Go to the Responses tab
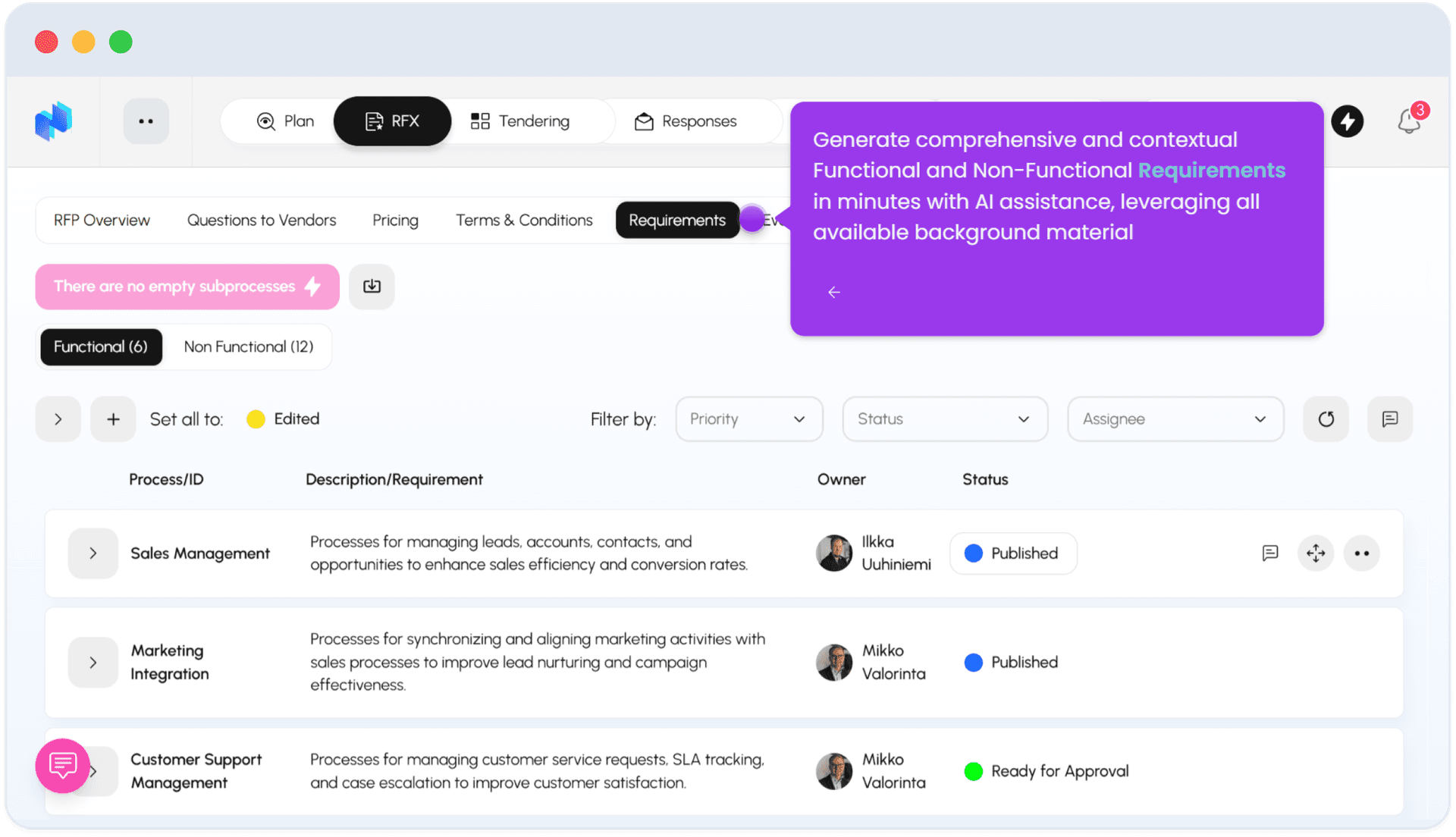 [686, 121]
